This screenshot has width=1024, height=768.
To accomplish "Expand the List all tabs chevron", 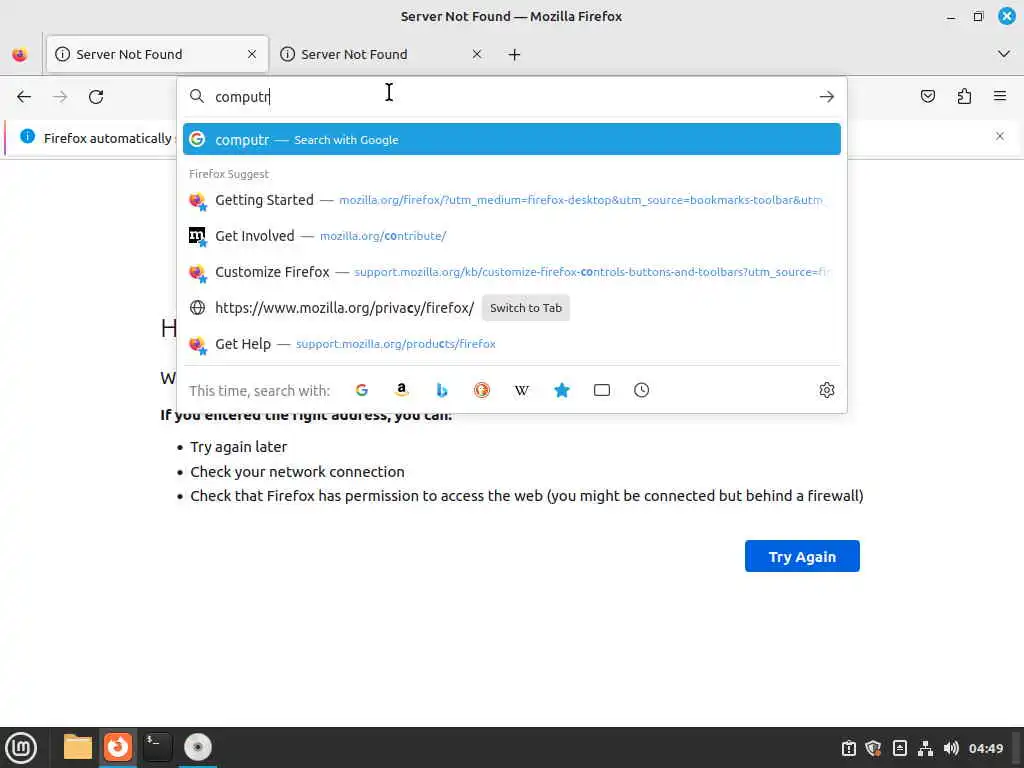I will [x=1004, y=54].
